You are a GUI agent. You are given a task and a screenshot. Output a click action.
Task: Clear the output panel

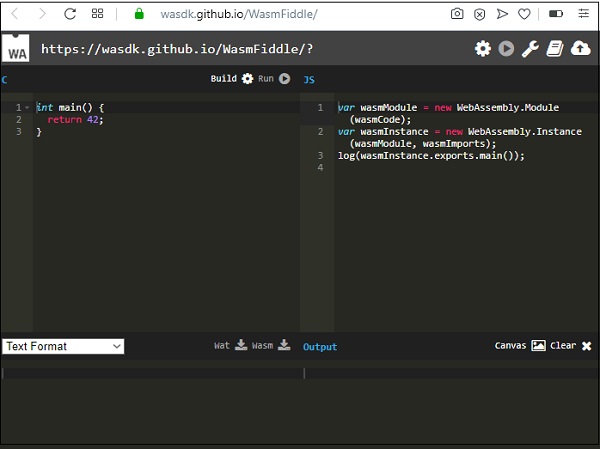point(586,346)
